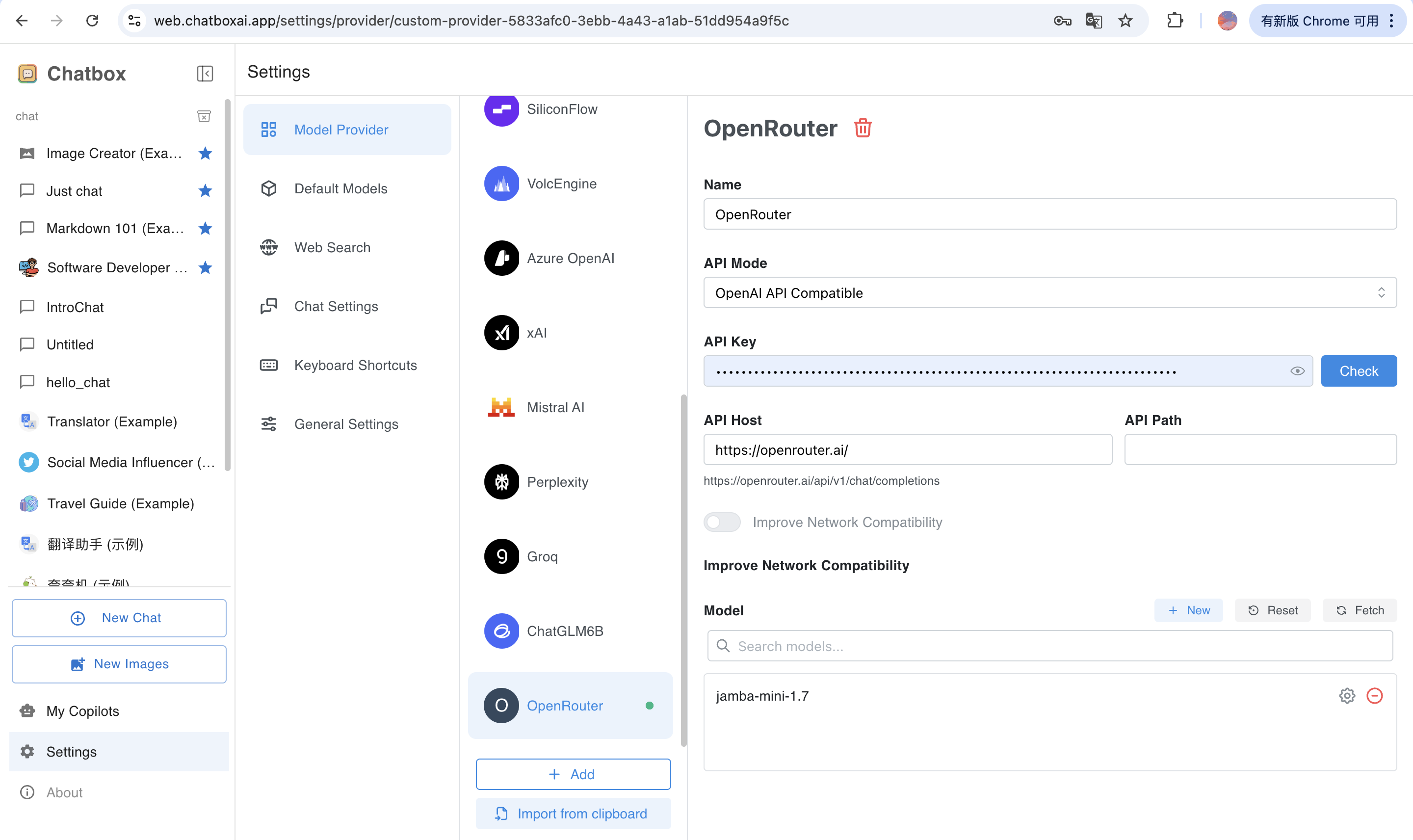Screen dimensions: 1413x840
Task: Open site information dropdown in address bar
Action: [135, 21]
